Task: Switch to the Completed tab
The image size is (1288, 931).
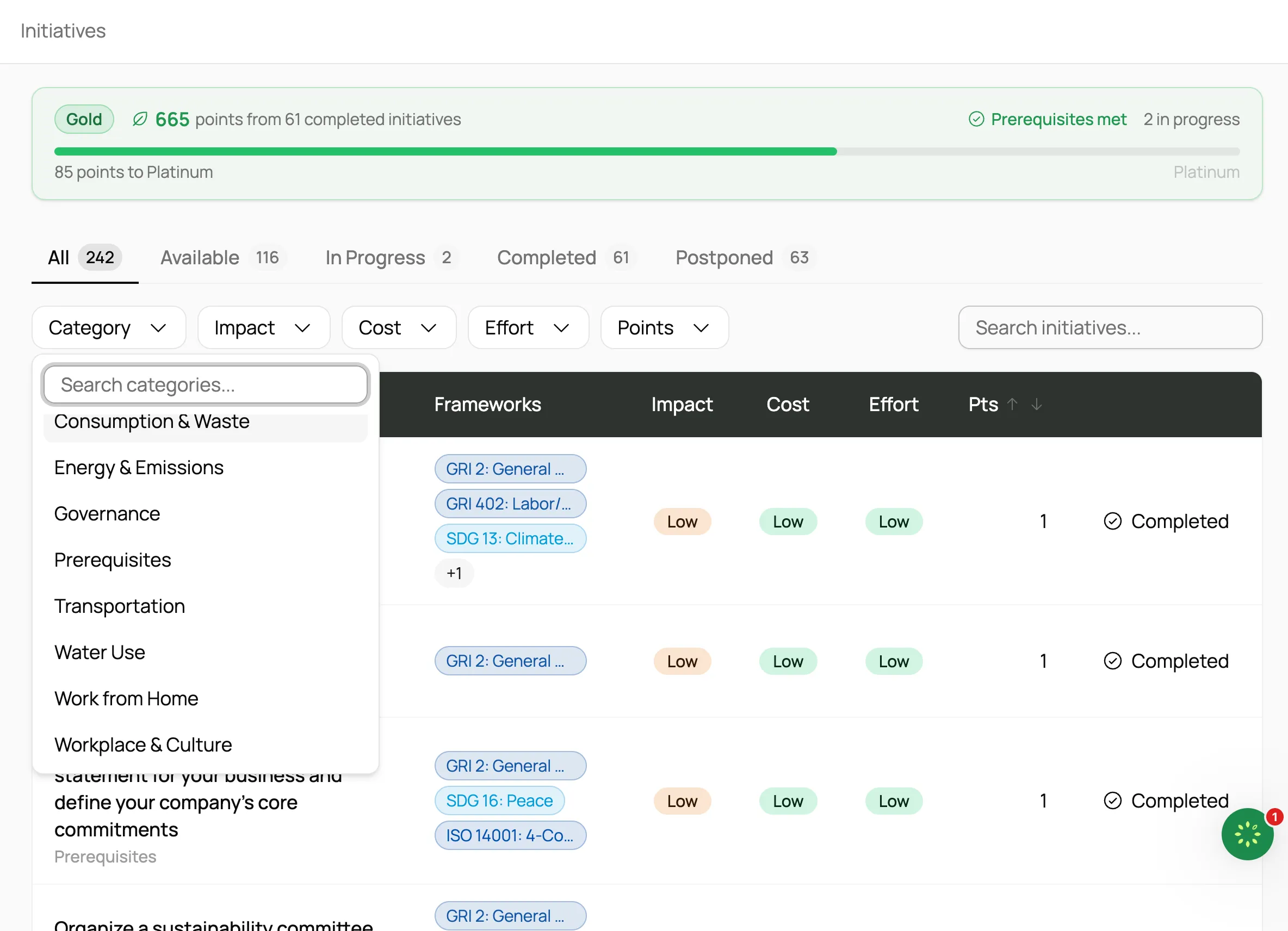Action: [566, 258]
